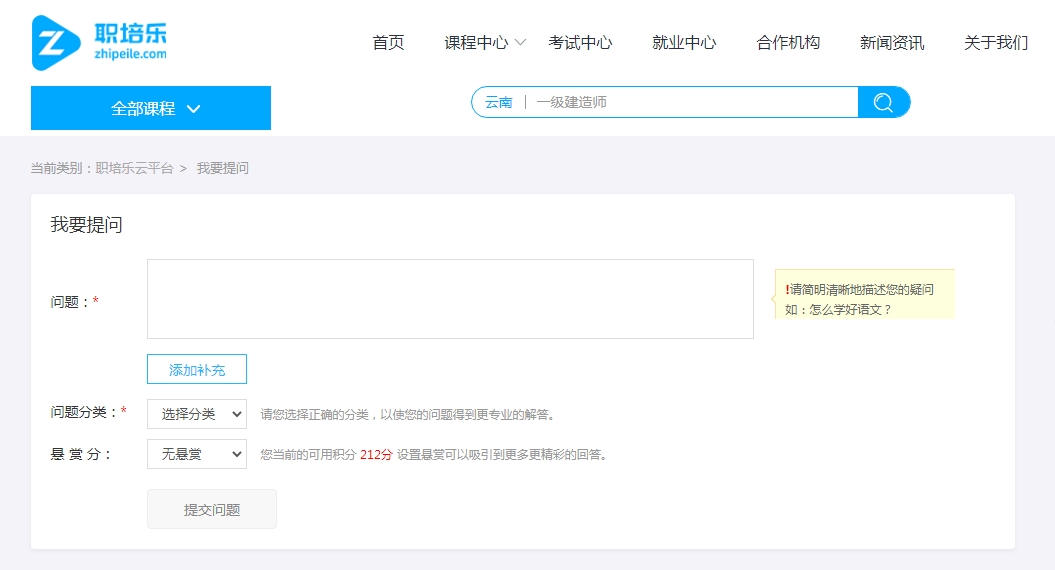
Task: Click the 提交问题 submit button
Action: (212, 509)
